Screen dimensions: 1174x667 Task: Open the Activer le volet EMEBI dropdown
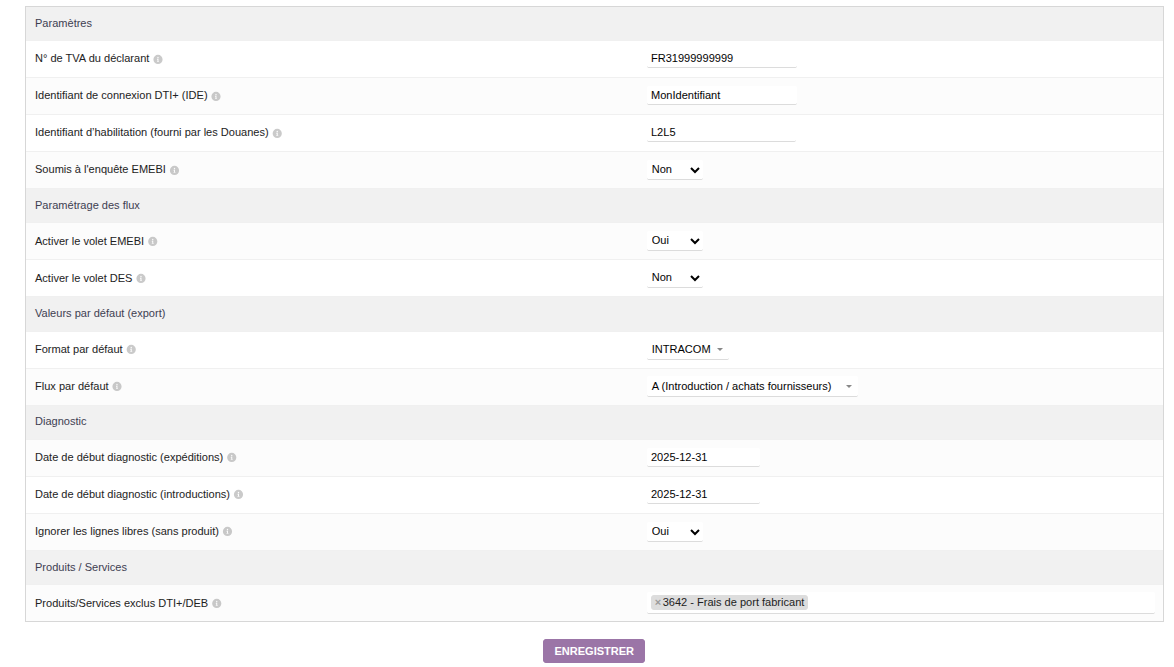coord(675,241)
